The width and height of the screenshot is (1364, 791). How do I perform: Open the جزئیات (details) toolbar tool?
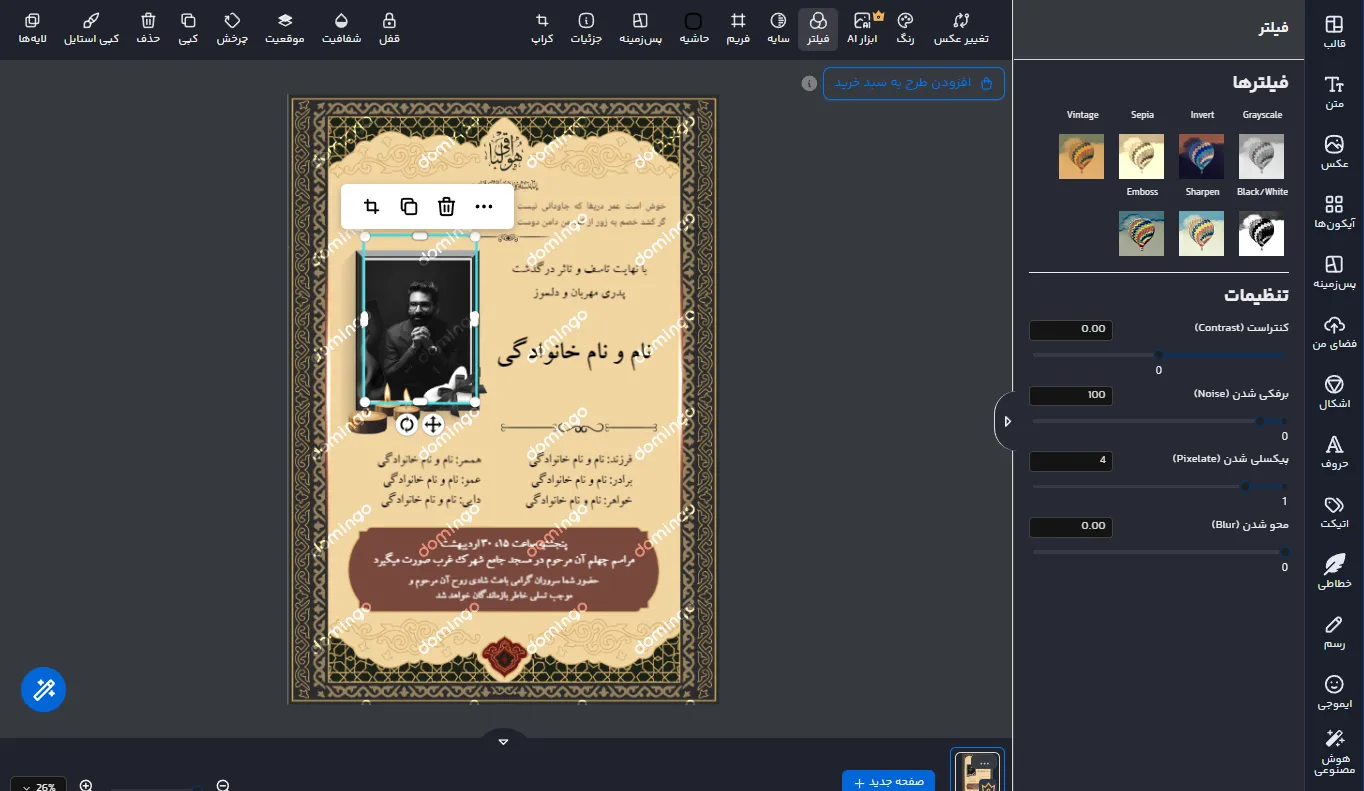(586, 28)
